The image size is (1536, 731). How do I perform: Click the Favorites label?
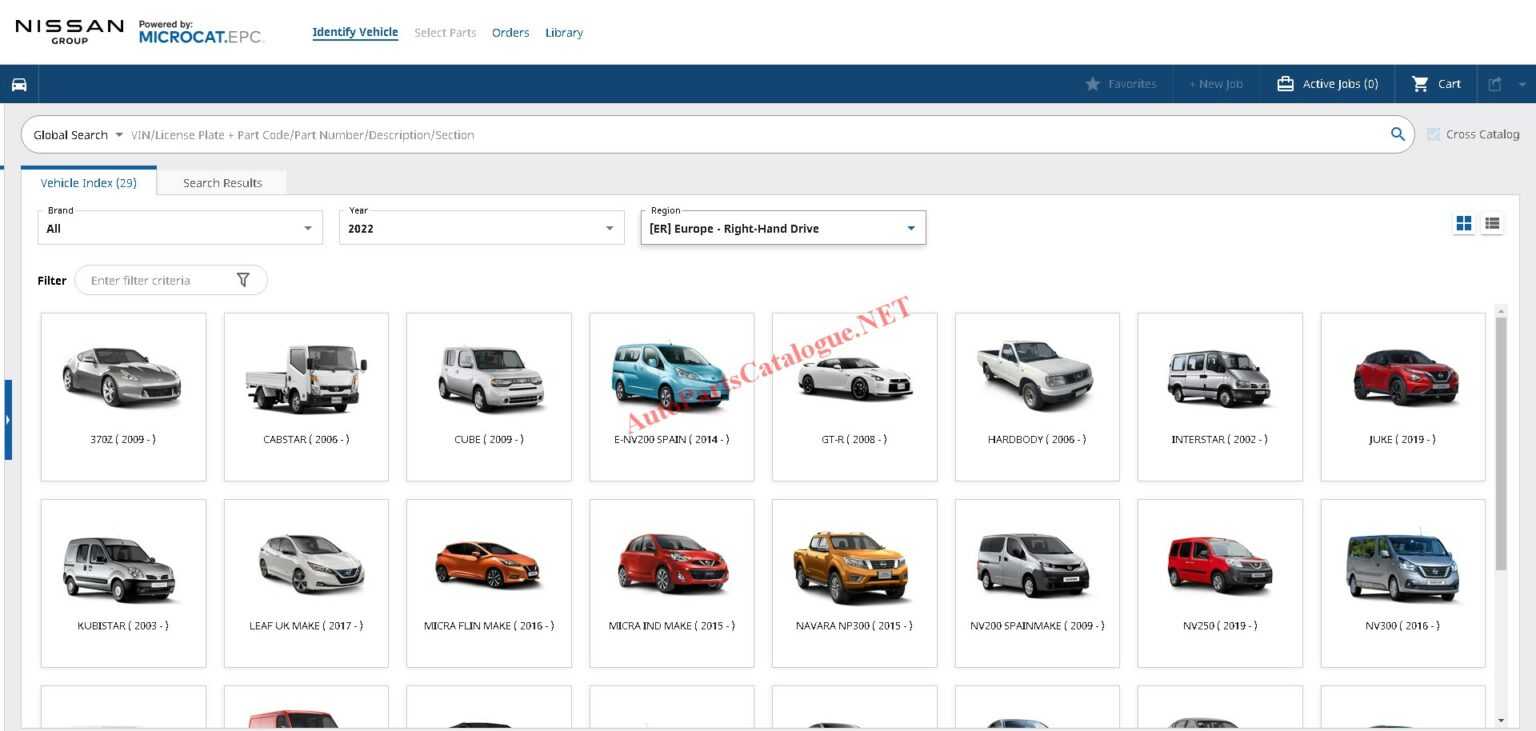click(1132, 84)
